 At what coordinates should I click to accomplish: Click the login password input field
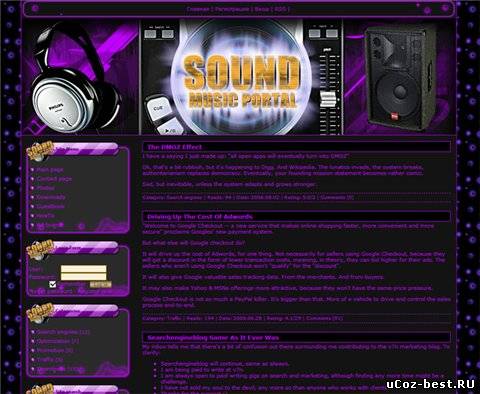pyautogui.click(x=83, y=276)
